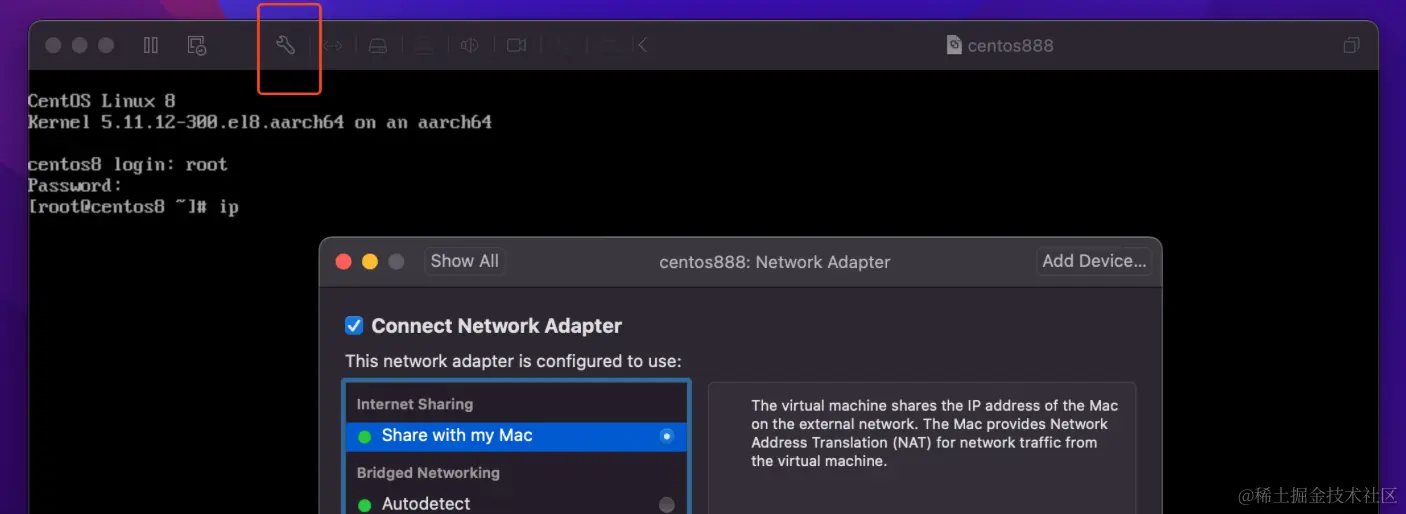The image size is (1406, 514).
Task: Click the Internet Sharing section header
Action: coord(415,404)
